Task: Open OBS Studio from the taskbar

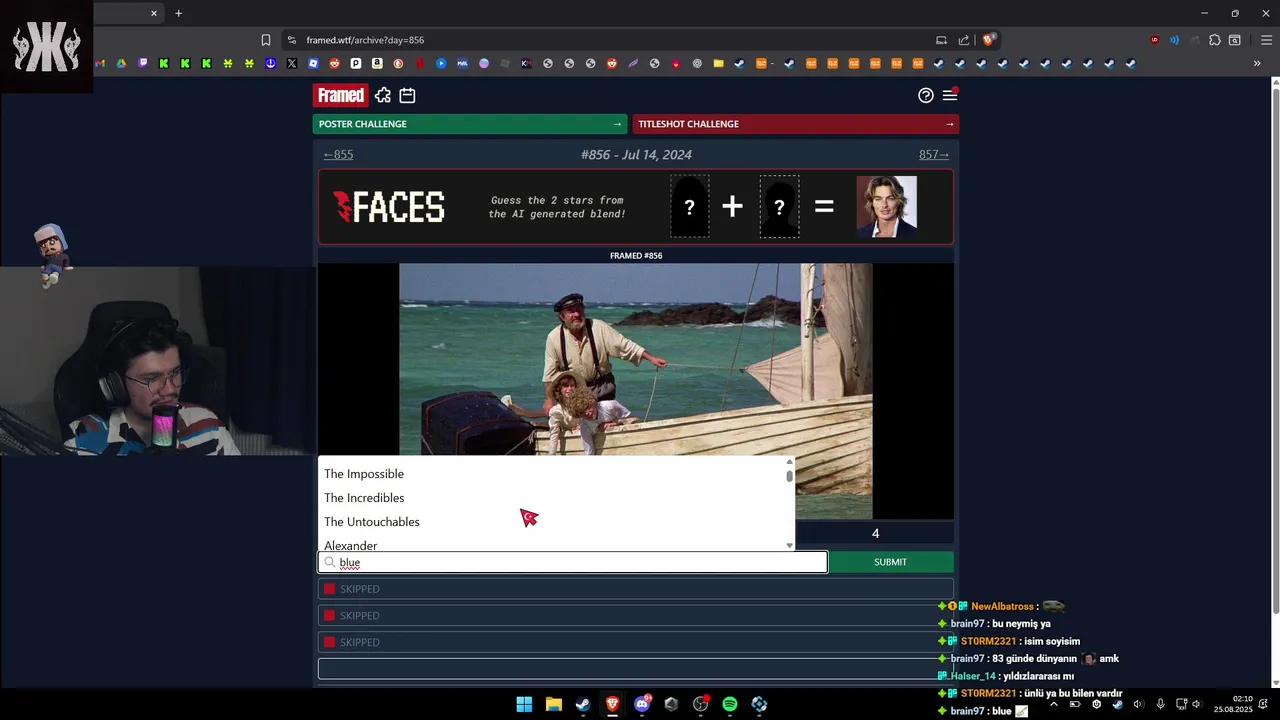Action: [x=700, y=704]
